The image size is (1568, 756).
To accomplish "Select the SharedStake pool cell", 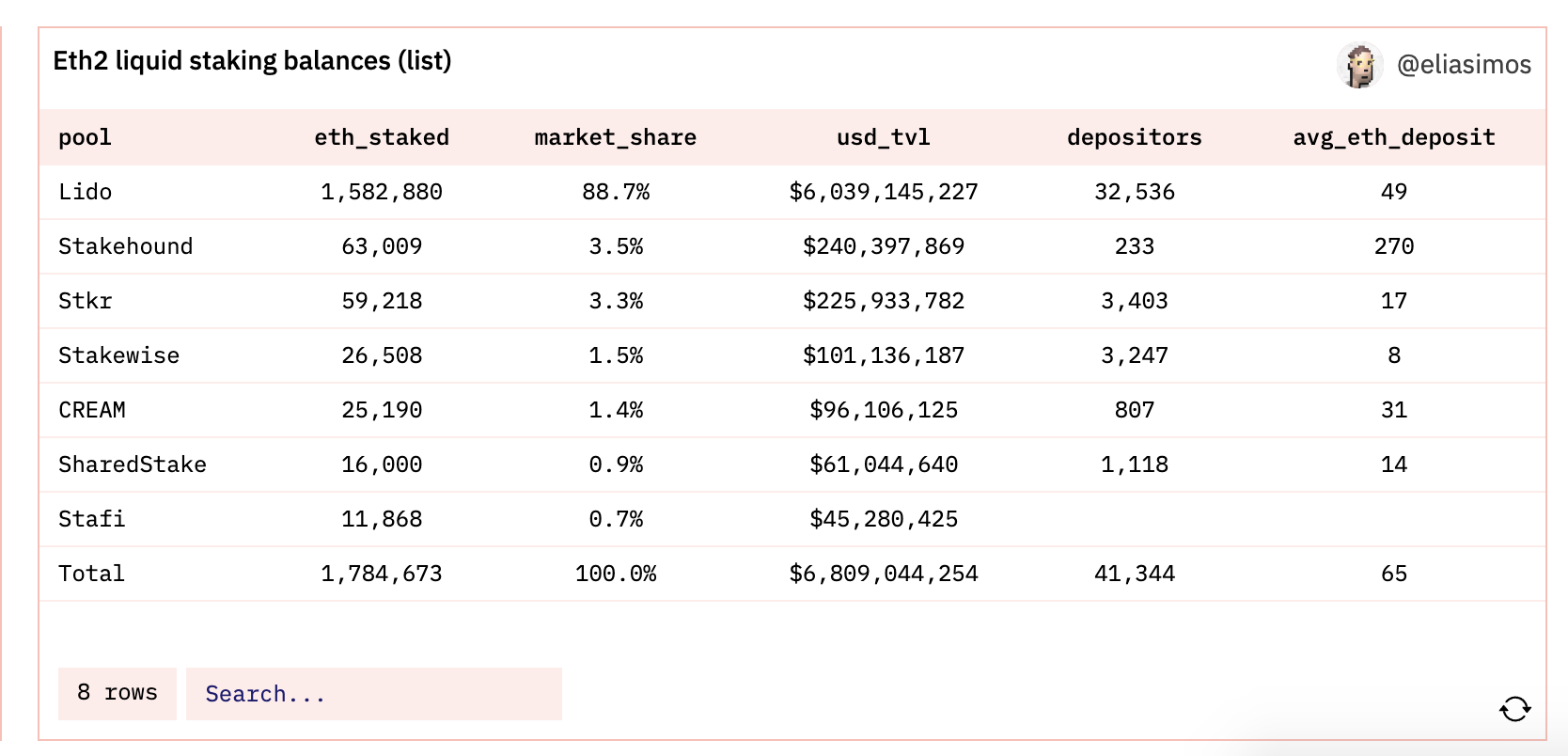I will [132, 465].
